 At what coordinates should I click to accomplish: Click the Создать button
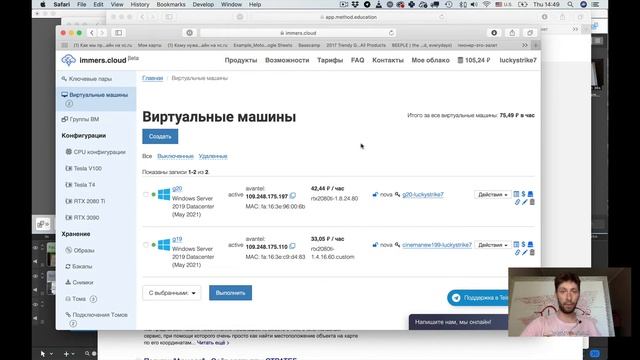(160, 136)
